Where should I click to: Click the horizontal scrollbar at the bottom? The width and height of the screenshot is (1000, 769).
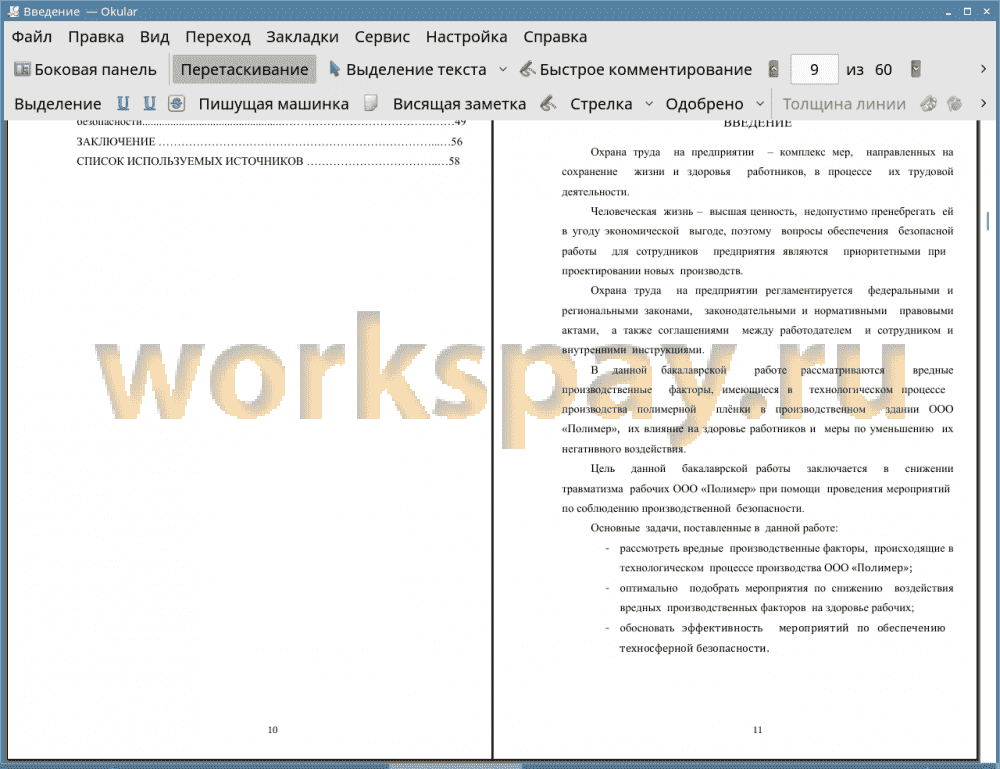(x=455, y=766)
